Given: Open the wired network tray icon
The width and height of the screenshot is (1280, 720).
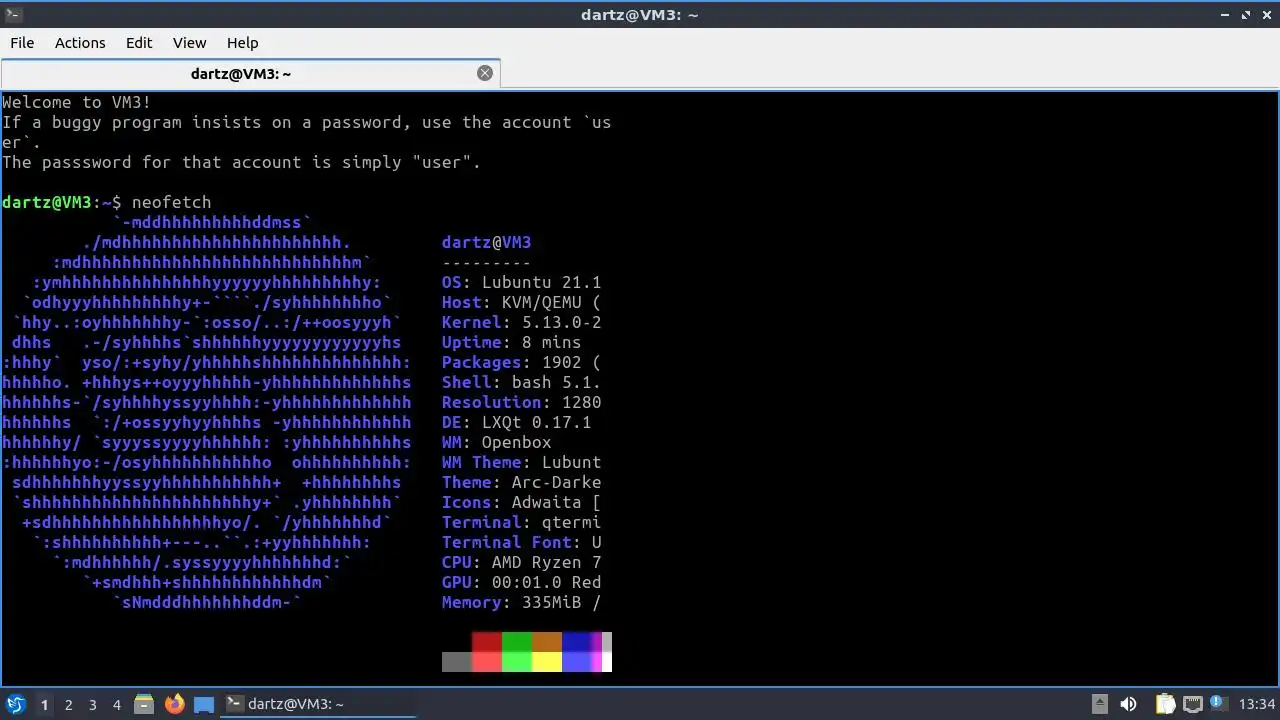Looking at the screenshot, I should pyautogui.click(x=1192, y=704).
